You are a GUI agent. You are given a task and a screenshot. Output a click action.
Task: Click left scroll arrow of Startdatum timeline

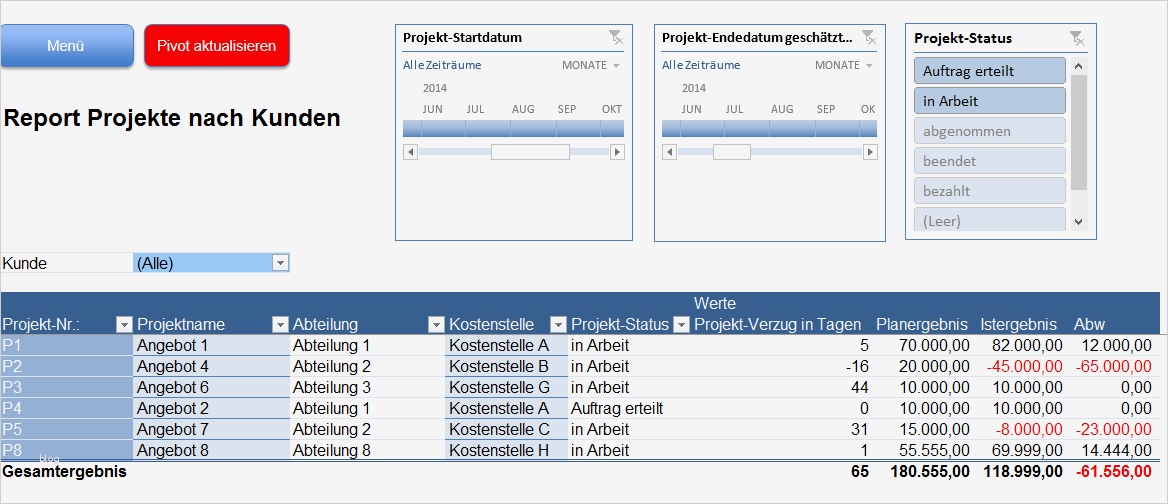click(x=410, y=152)
